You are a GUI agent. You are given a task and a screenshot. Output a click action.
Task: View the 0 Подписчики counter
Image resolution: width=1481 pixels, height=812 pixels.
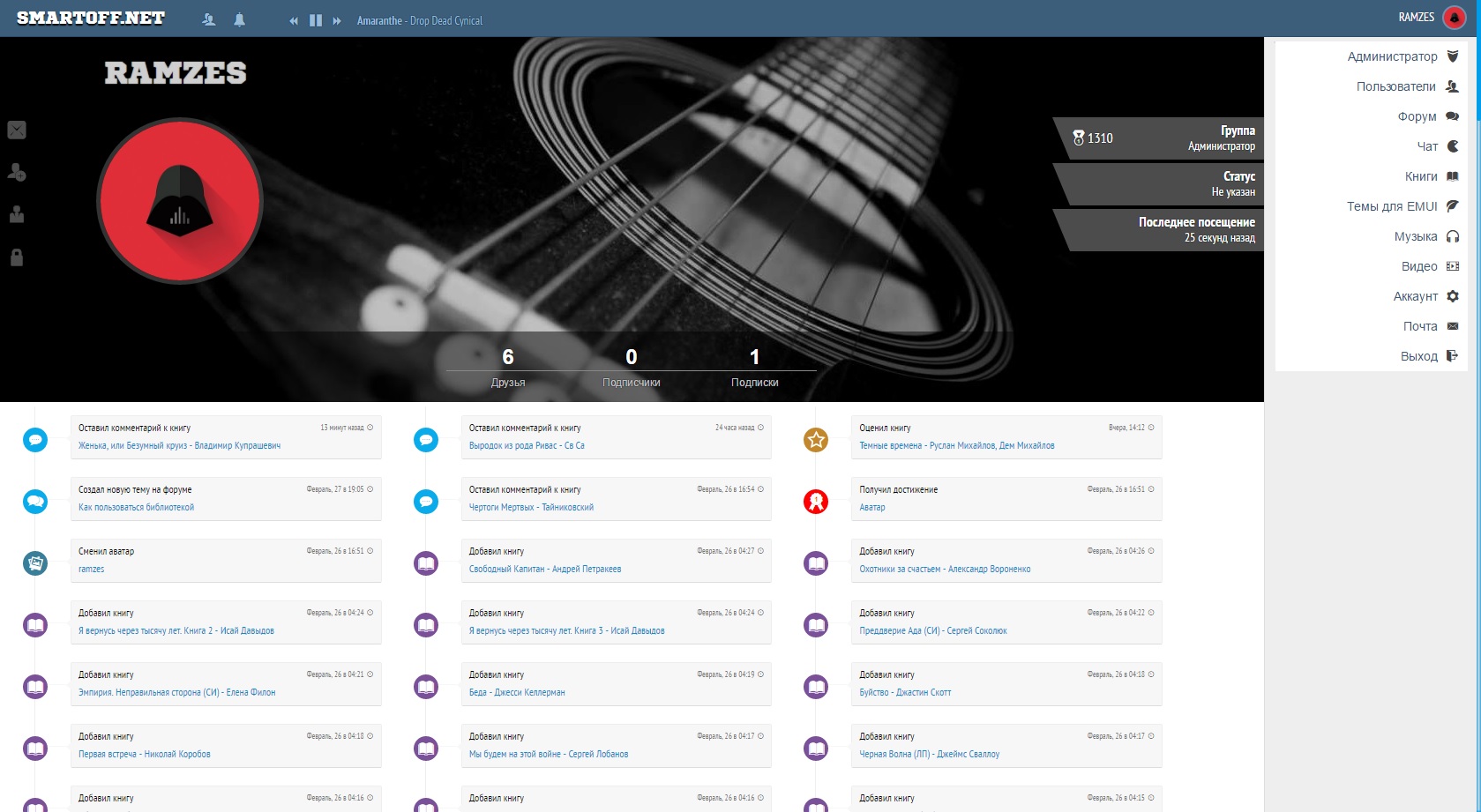click(632, 368)
